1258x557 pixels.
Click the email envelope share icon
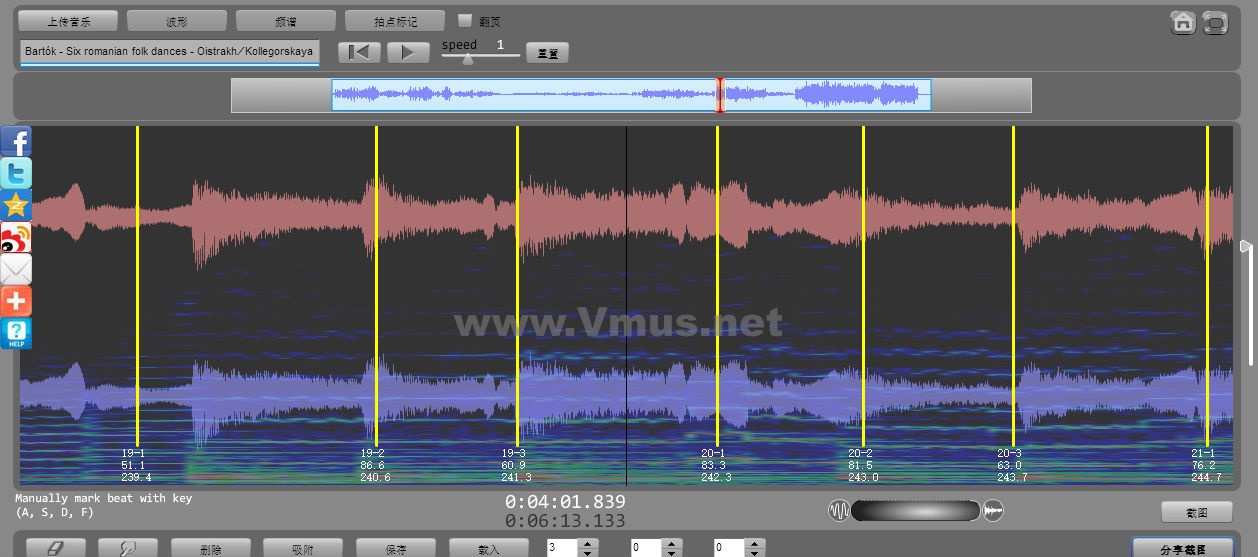[16, 269]
